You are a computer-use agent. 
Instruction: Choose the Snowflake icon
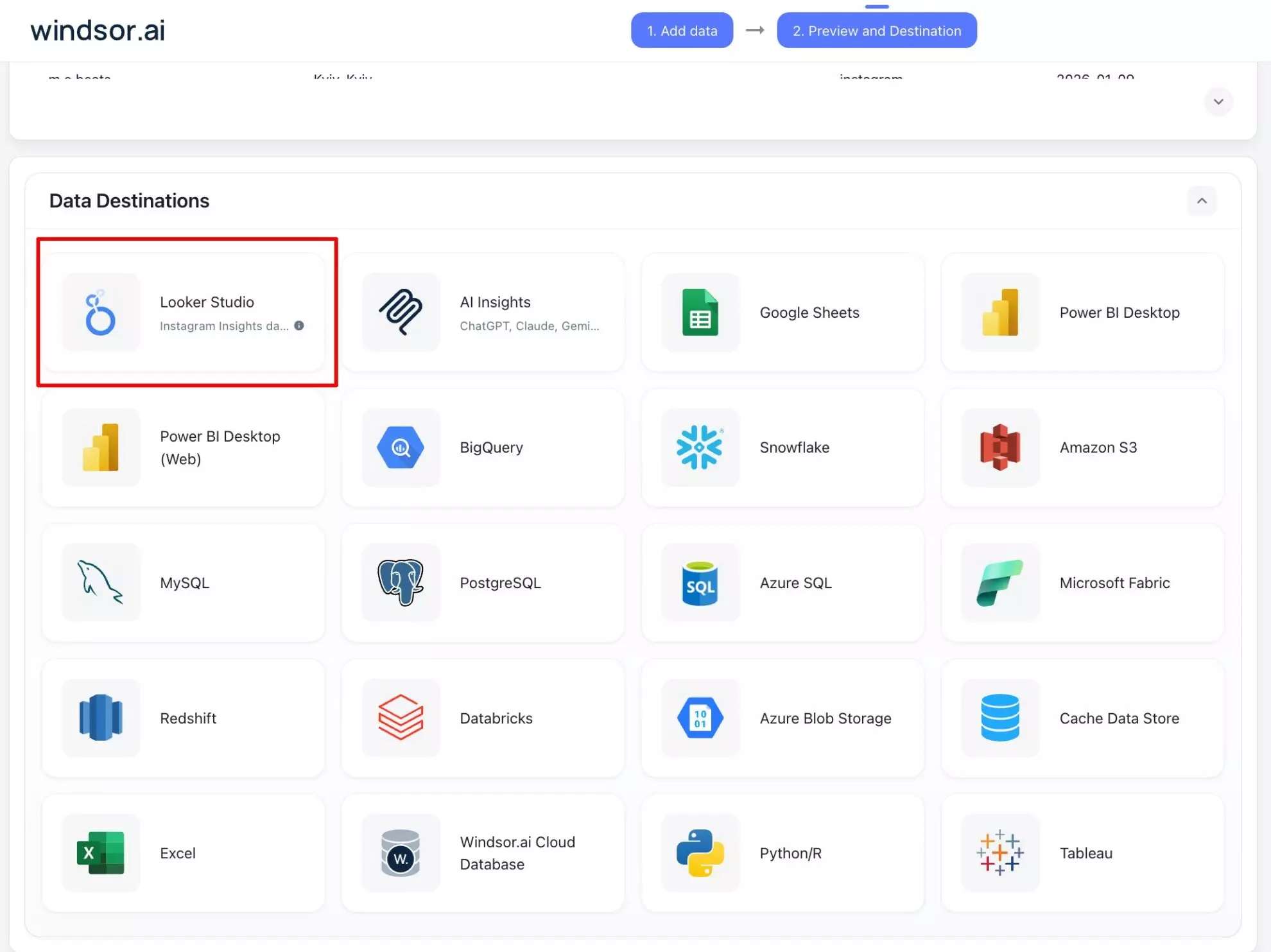[700, 447]
